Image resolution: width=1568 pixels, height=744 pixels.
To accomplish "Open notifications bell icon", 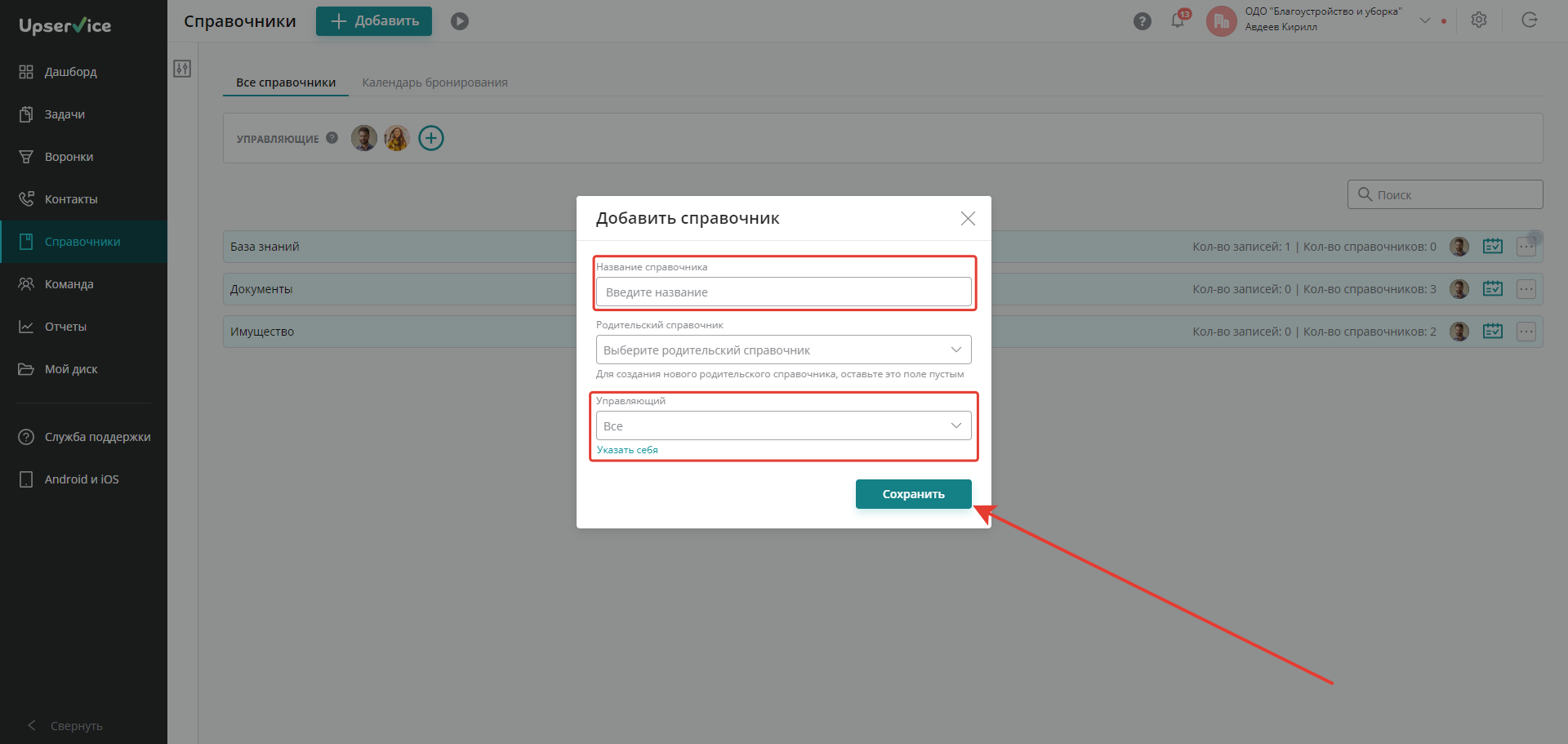I will (x=1178, y=20).
